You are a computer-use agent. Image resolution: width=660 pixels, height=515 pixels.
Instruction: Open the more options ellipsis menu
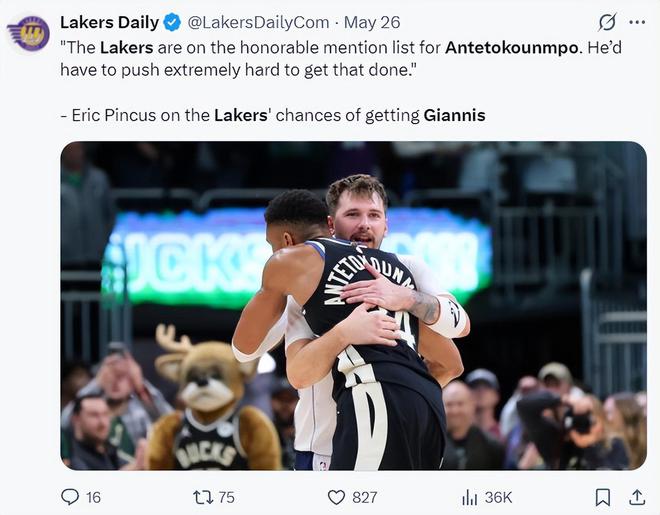tap(637, 22)
